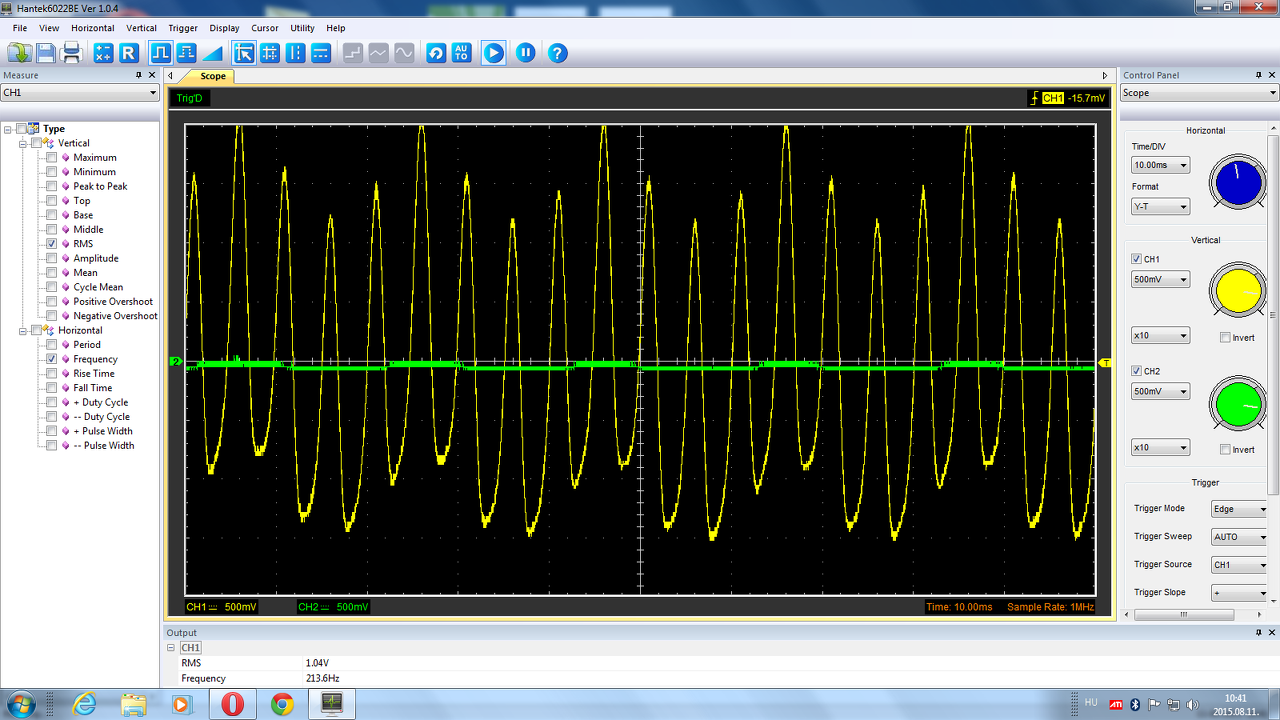Toggle the CH2 enable checkbox
Screen dimensions: 1280x720
[1136, 371]
